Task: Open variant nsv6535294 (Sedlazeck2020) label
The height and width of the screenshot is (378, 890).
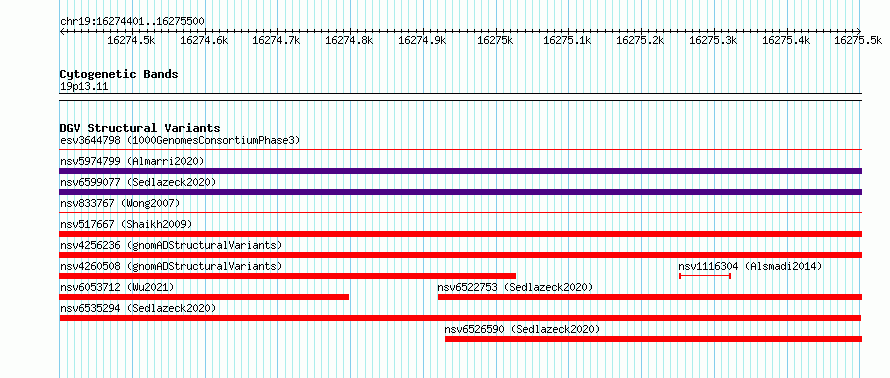Action: tap(138, 308)
